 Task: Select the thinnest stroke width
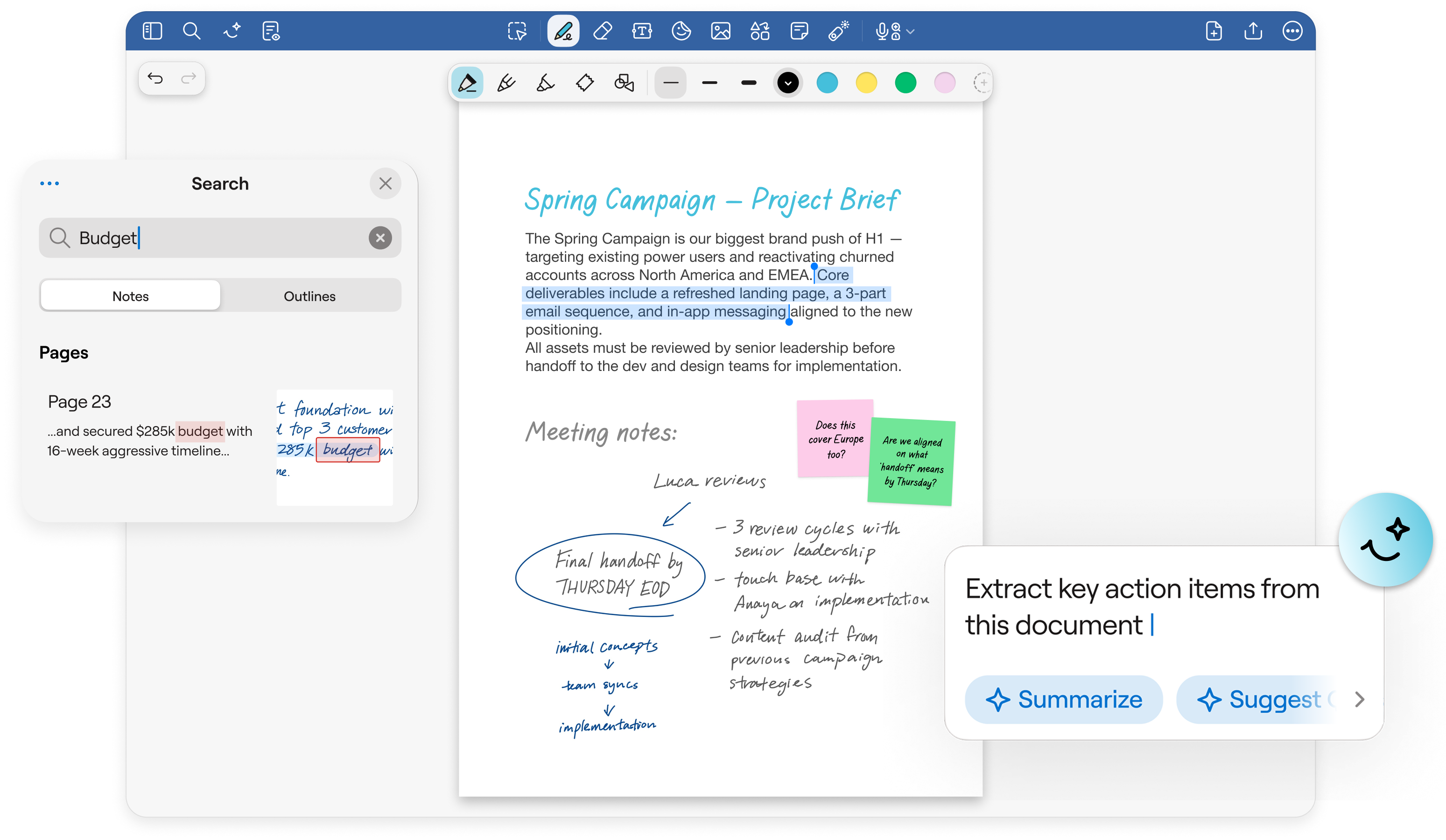[670, 83]
